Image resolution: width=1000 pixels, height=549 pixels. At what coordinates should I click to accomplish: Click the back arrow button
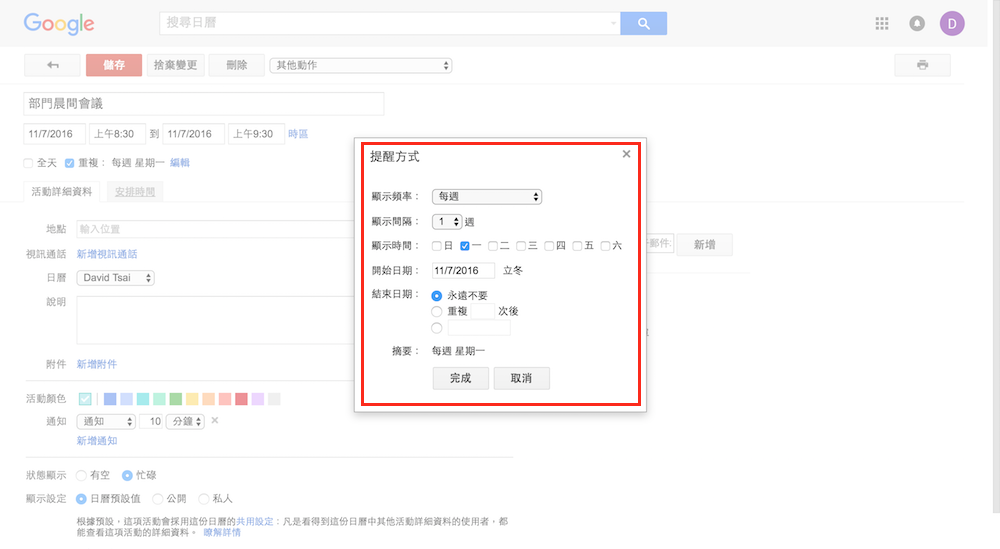[x=52, y=65]
